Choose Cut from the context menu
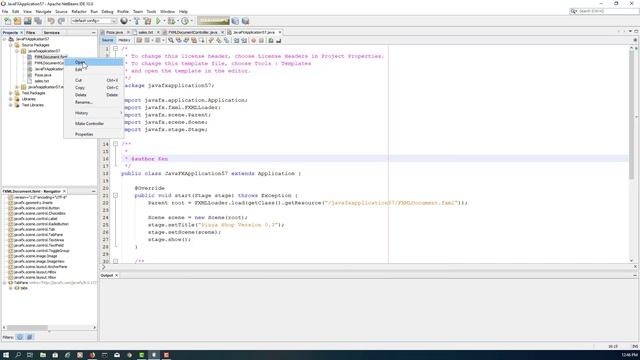 point(93,80)
